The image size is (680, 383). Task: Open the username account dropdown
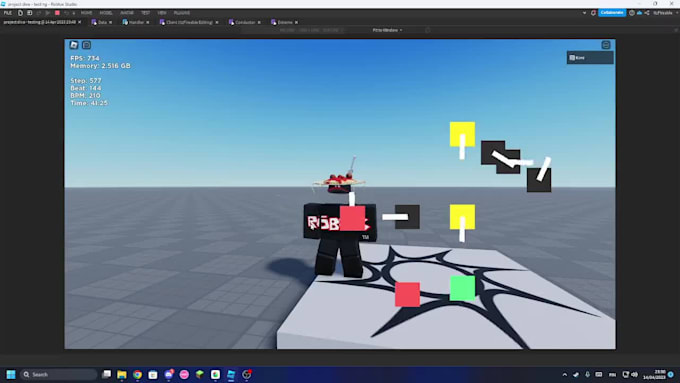click(665, 13)
